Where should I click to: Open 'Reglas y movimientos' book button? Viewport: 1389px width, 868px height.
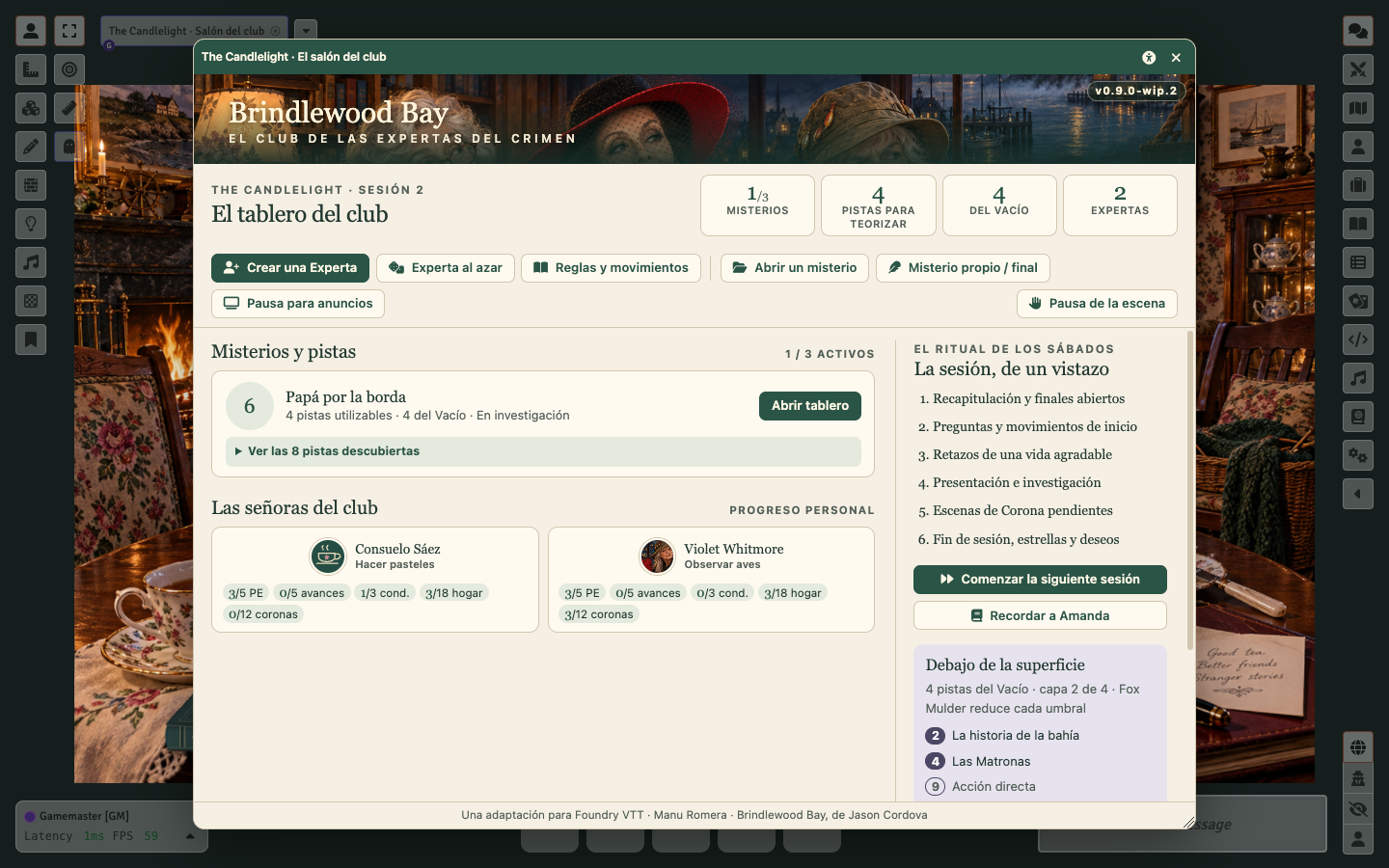(612, 268)
